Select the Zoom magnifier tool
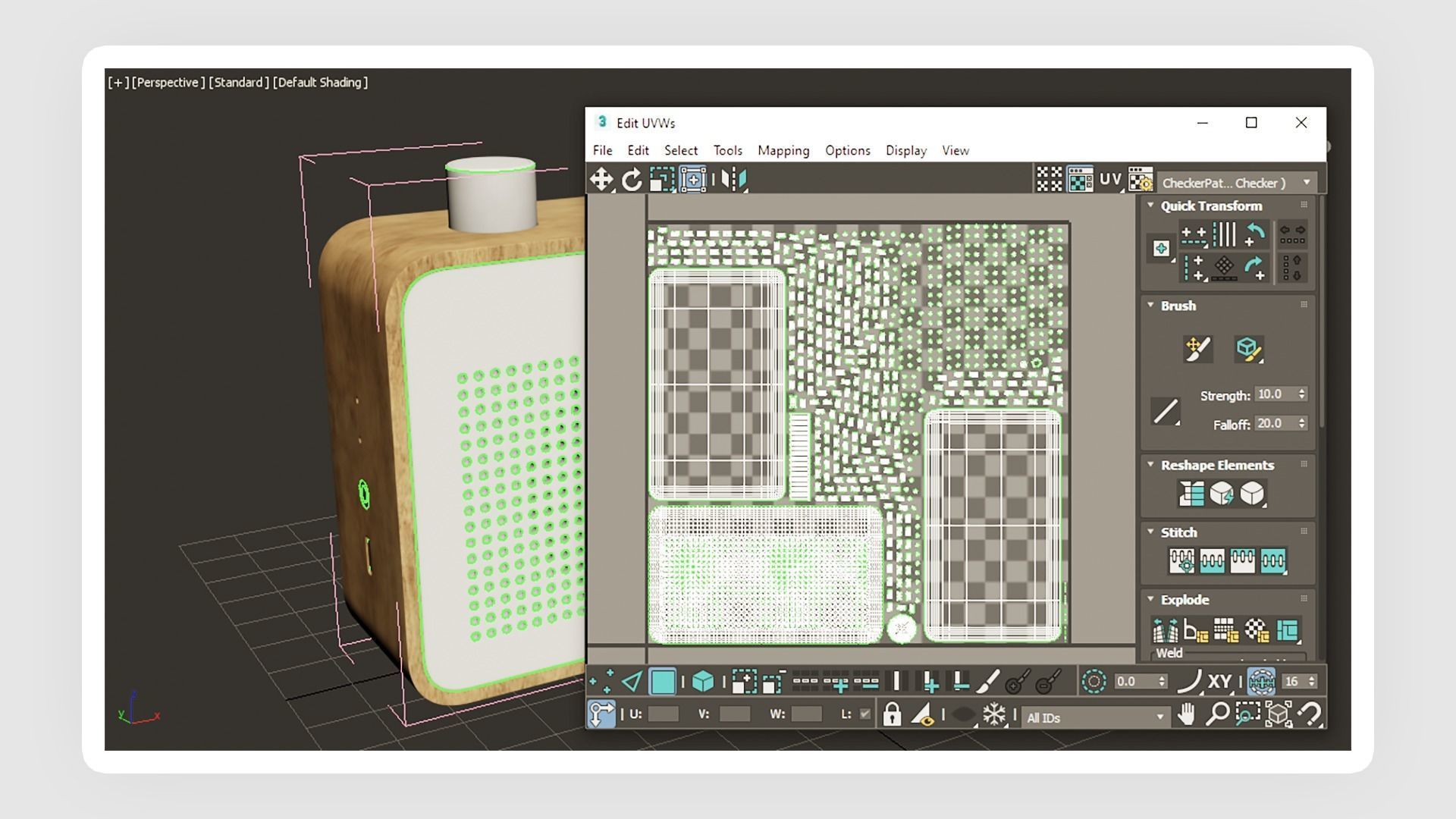Viewport: 1456px width, 819px height. (x=1216, y=714)
